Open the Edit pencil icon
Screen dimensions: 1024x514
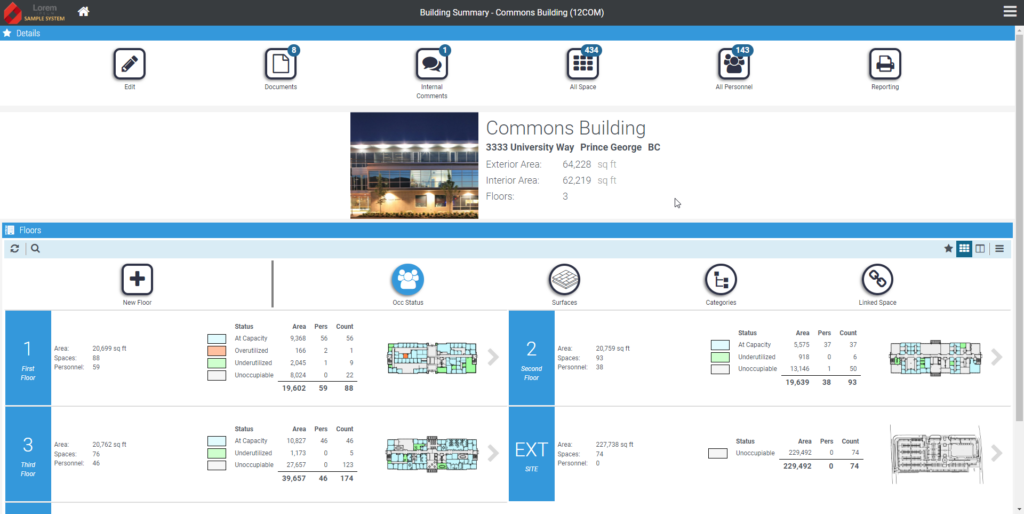pos(129,64)
